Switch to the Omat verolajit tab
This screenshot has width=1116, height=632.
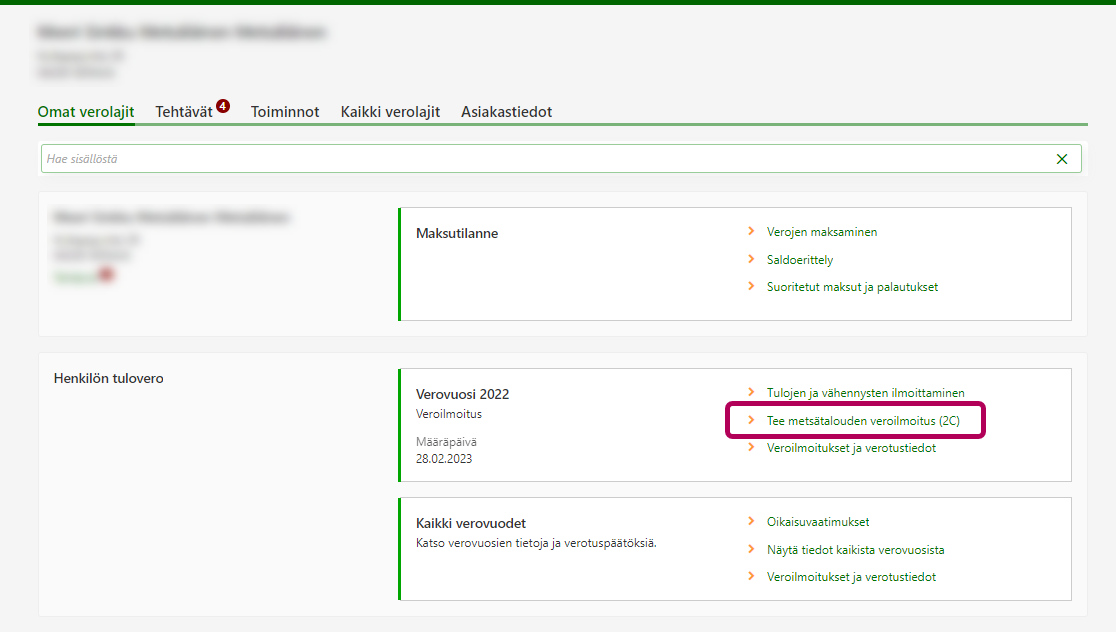[x=86, y=112]
